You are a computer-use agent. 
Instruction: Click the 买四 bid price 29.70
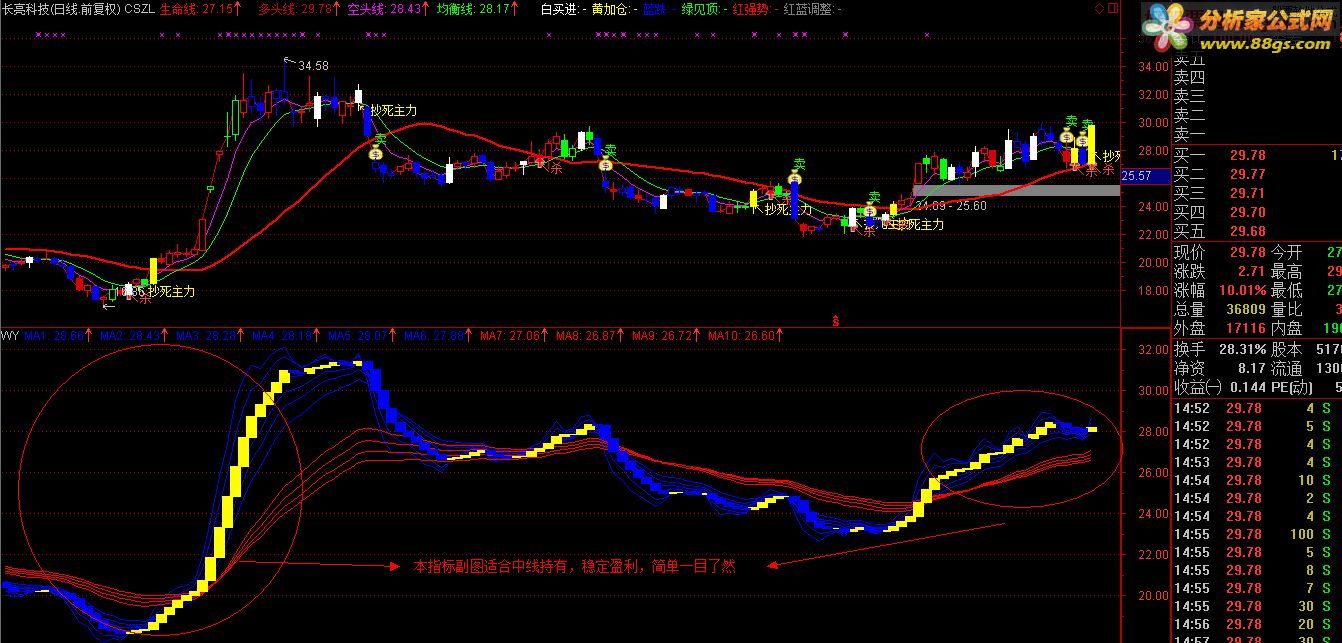pos(1248,213)
